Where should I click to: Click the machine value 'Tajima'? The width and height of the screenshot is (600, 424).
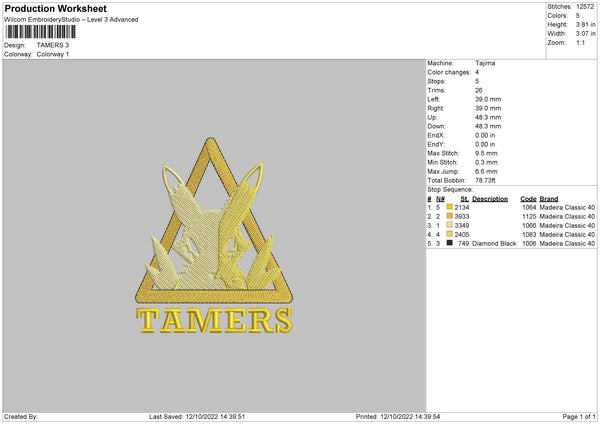click(485, 63)
